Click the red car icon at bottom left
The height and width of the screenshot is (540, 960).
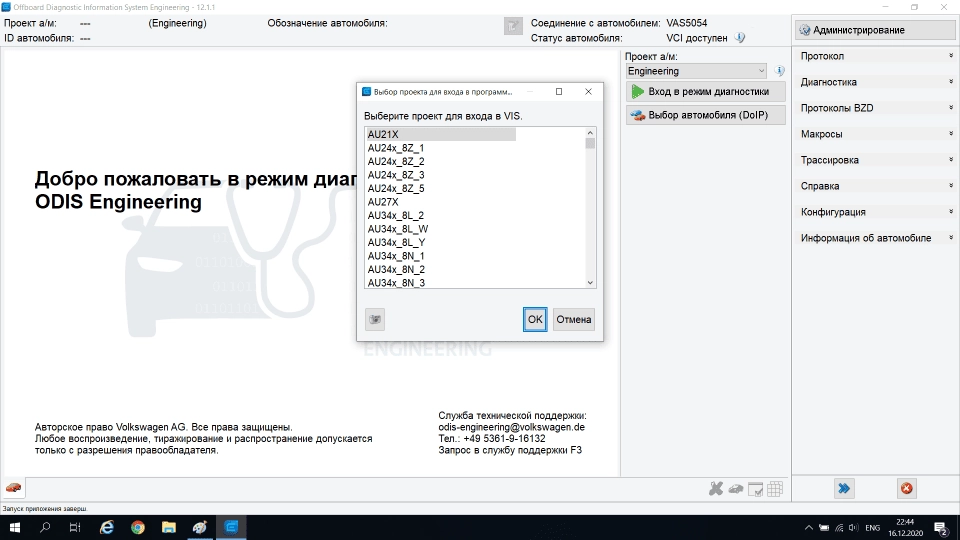(13, 488)
